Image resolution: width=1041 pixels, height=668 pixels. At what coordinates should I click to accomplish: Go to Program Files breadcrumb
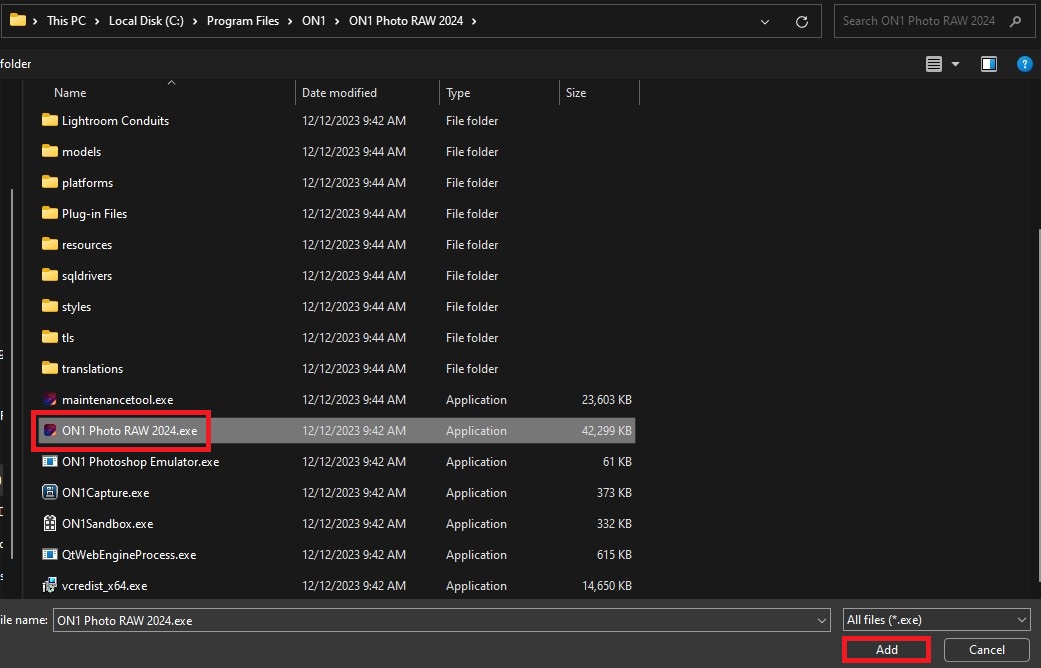pyautogui.click(x=243, y=21)
